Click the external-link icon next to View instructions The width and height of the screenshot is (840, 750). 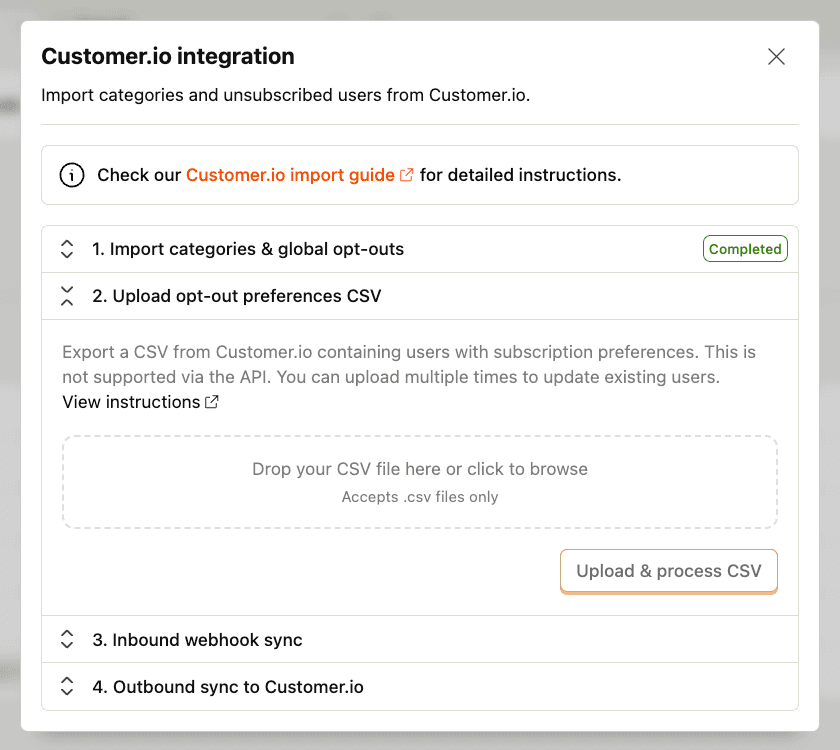coord(212,402)
